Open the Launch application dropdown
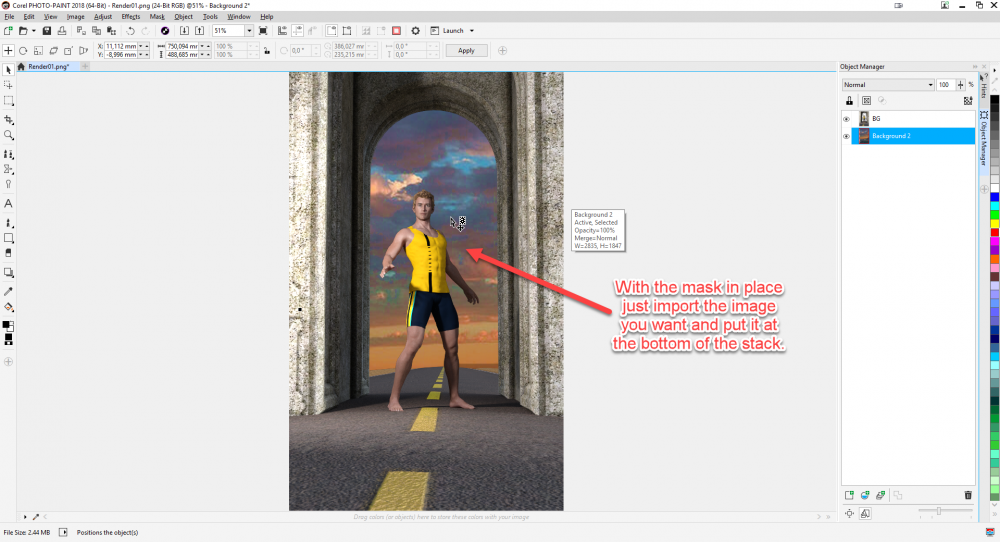Image resolution: width=1000 pixels, height=542 pixels. click(471, 31)
